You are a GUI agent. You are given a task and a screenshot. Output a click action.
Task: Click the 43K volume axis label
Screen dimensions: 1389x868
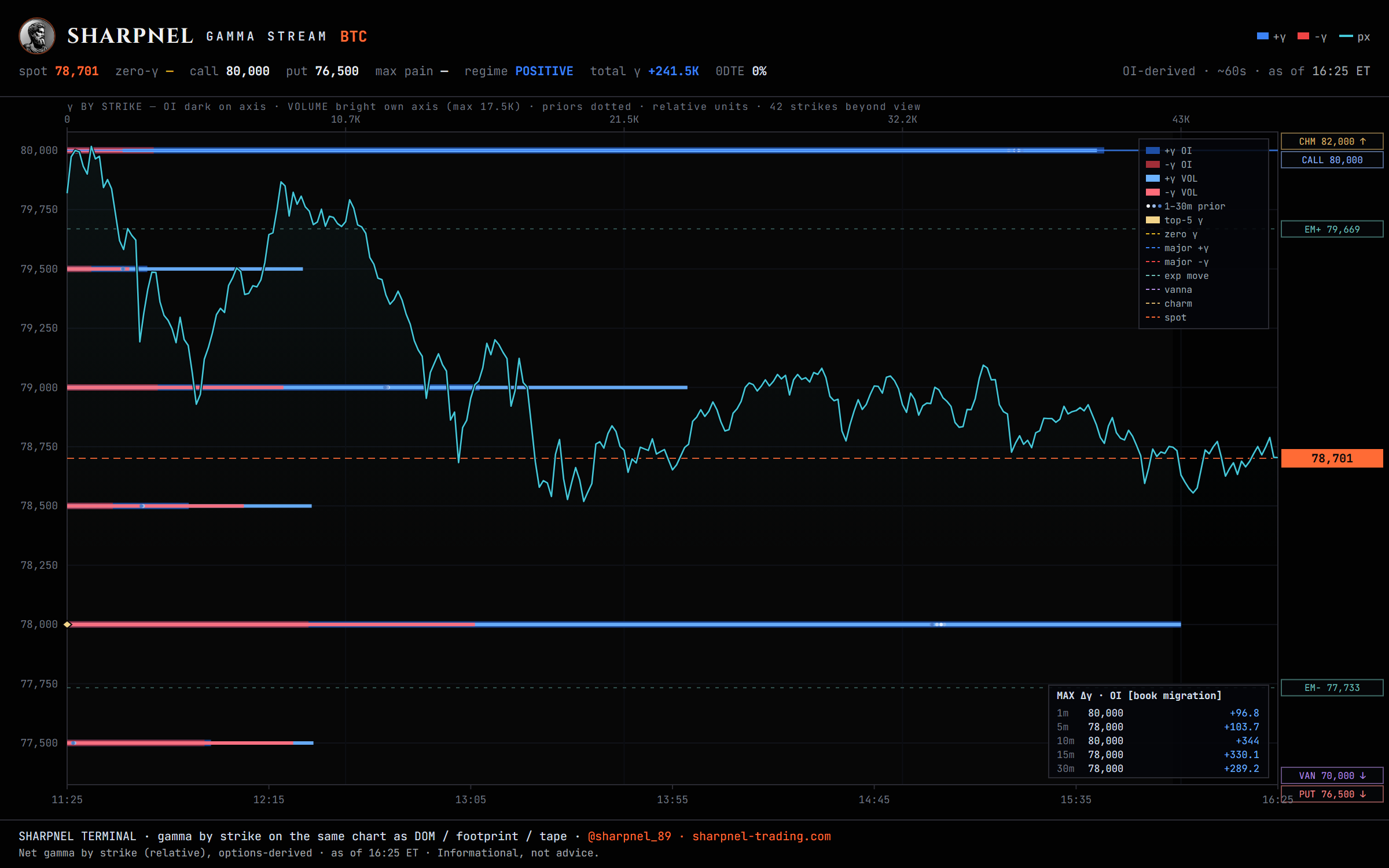(1181, 119)
